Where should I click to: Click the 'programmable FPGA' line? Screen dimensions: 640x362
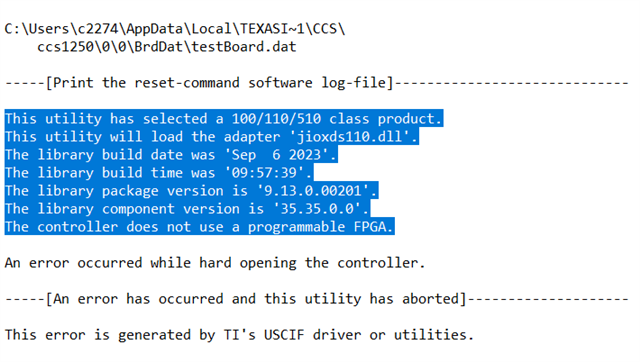point(199,227)
